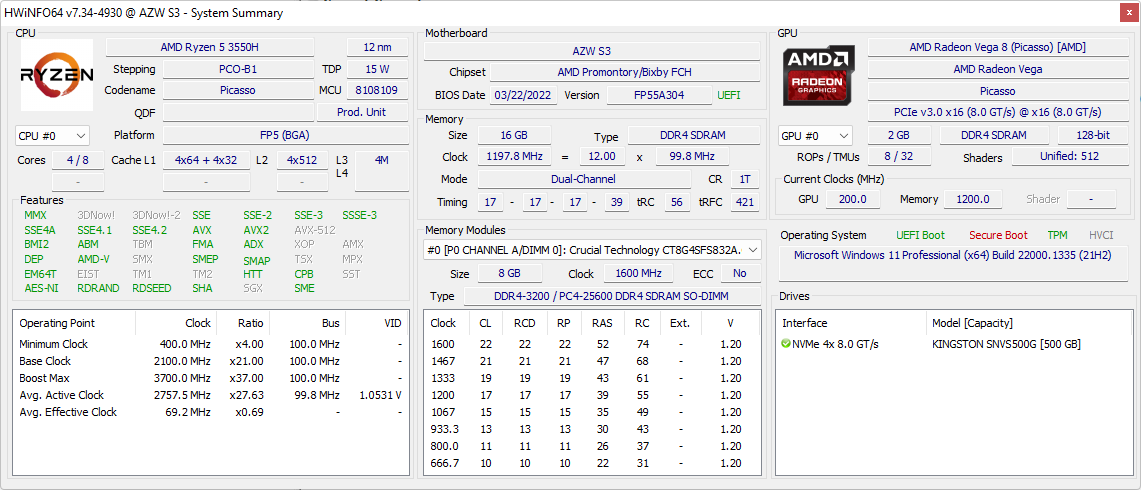Click the 200.0 GPU clock field

853,199
